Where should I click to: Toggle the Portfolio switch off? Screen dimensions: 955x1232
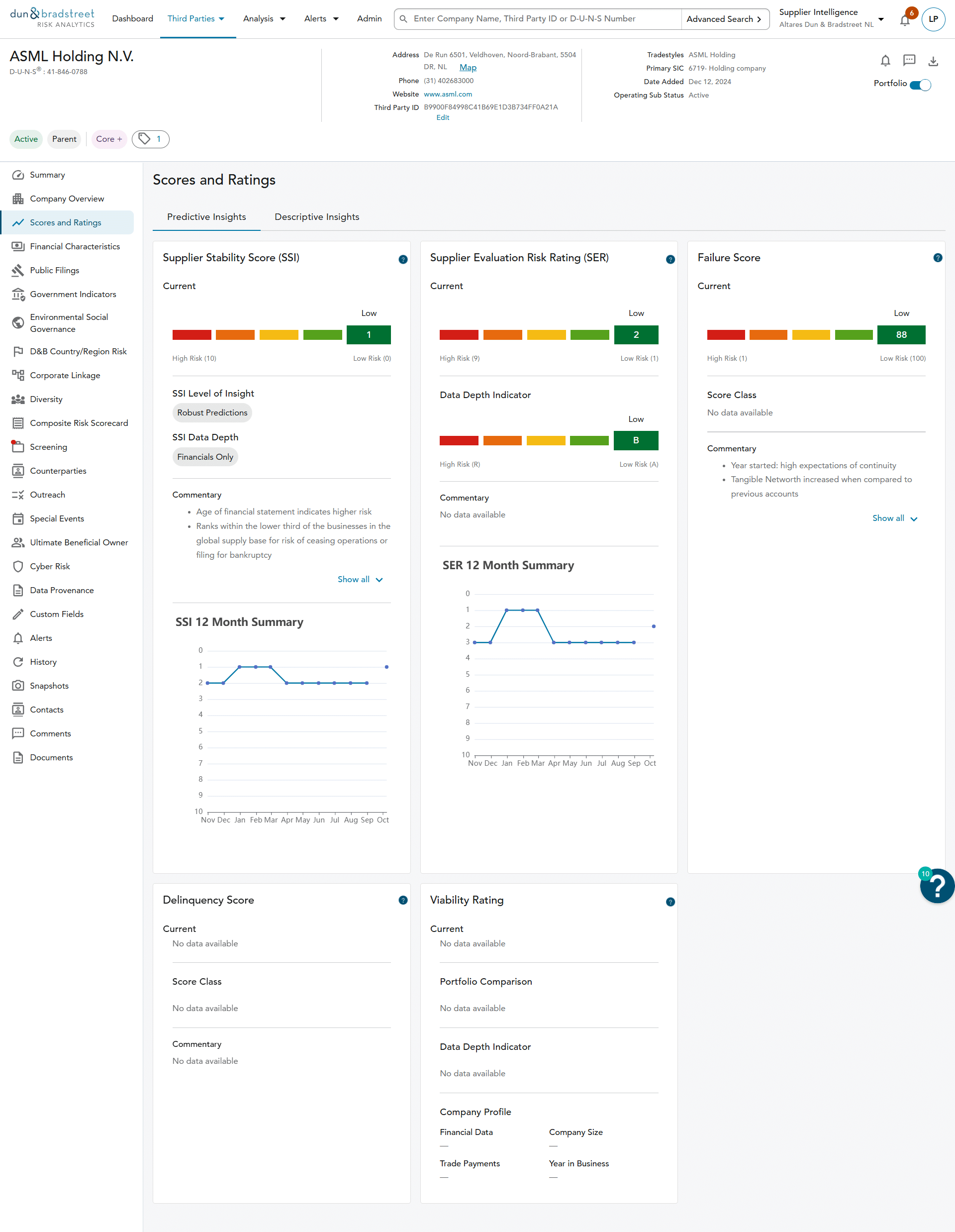click(x=920, y=85)
